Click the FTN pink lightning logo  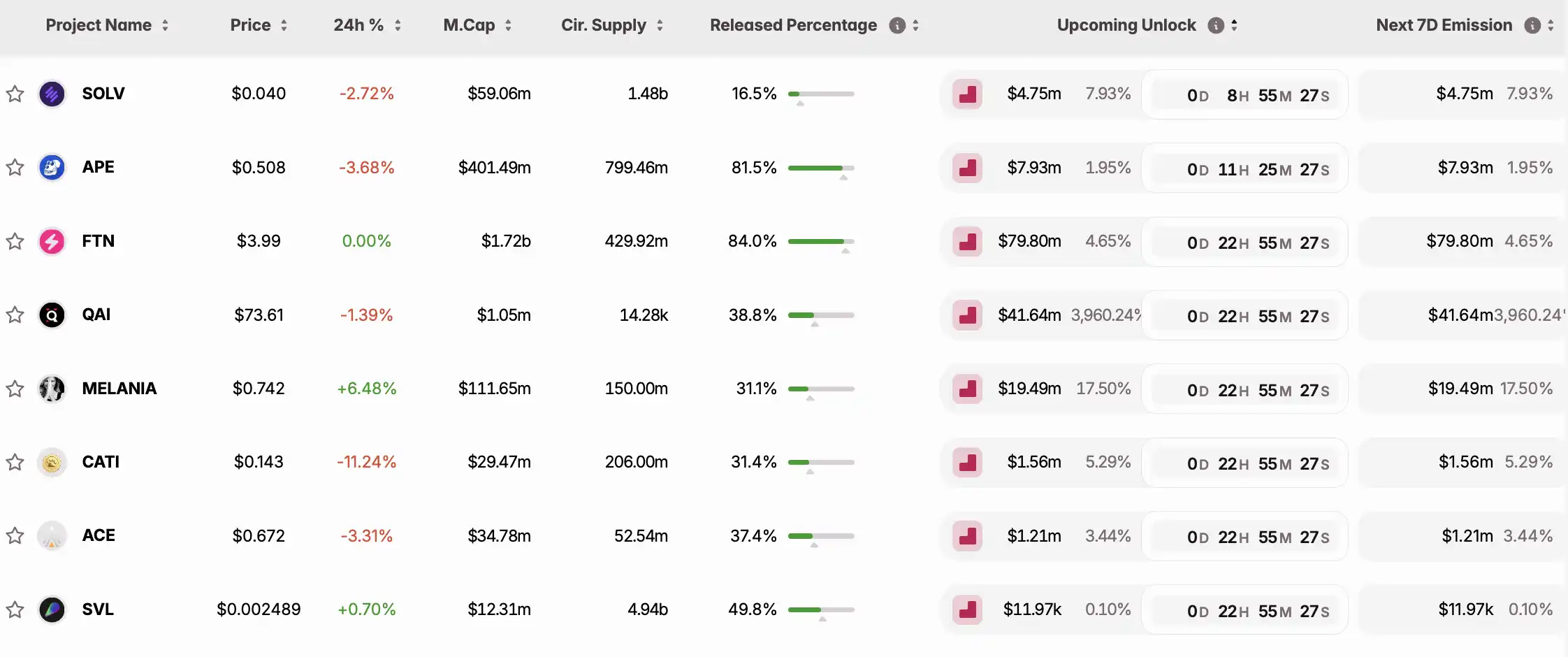click(x=52, y=242)
